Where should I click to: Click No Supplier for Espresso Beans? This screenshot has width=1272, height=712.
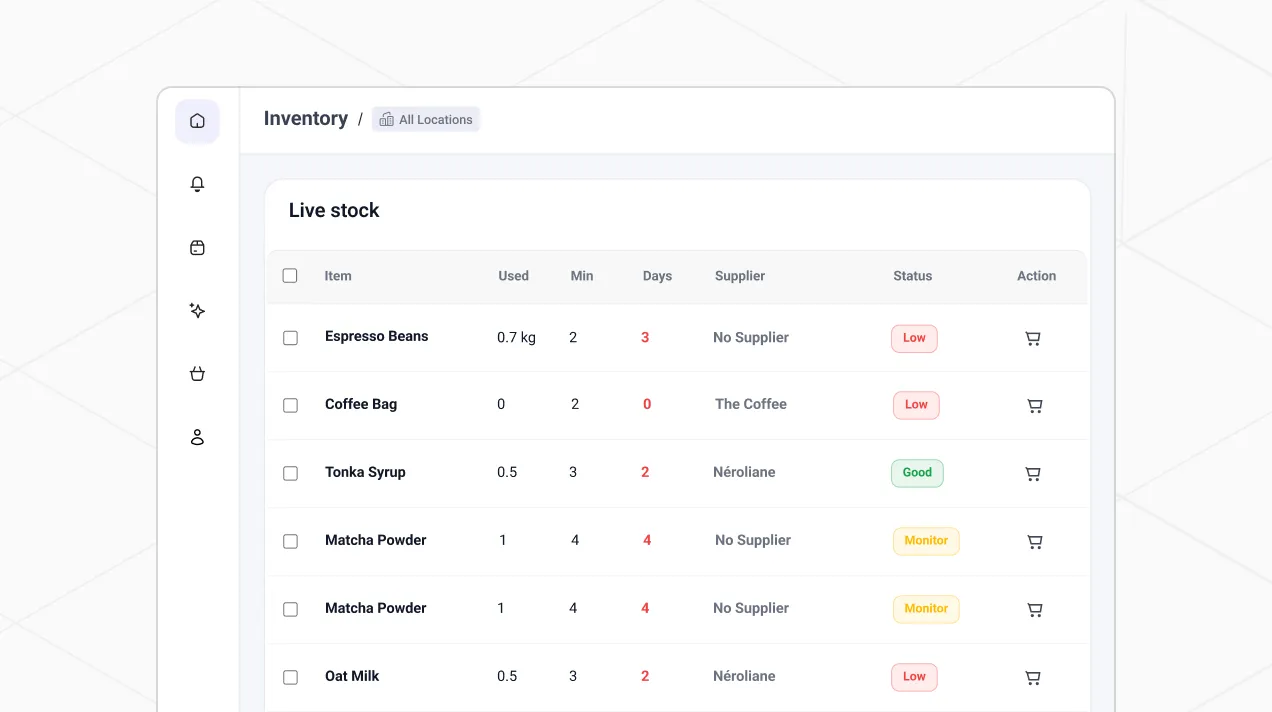(751, 338)
